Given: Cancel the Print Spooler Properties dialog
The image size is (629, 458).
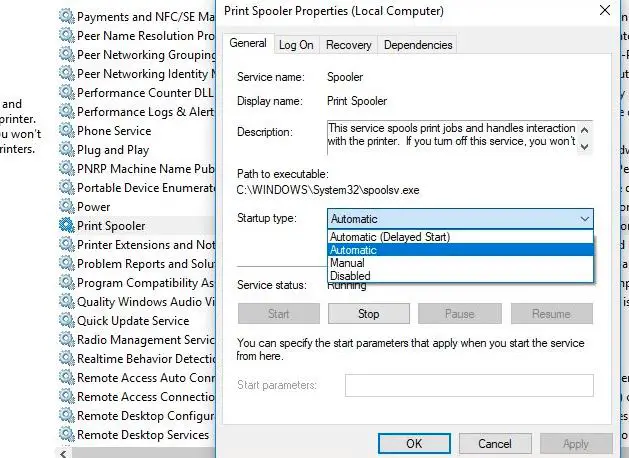Looking at the screenshot, I should pyautogui.click(x=495, y=443).
